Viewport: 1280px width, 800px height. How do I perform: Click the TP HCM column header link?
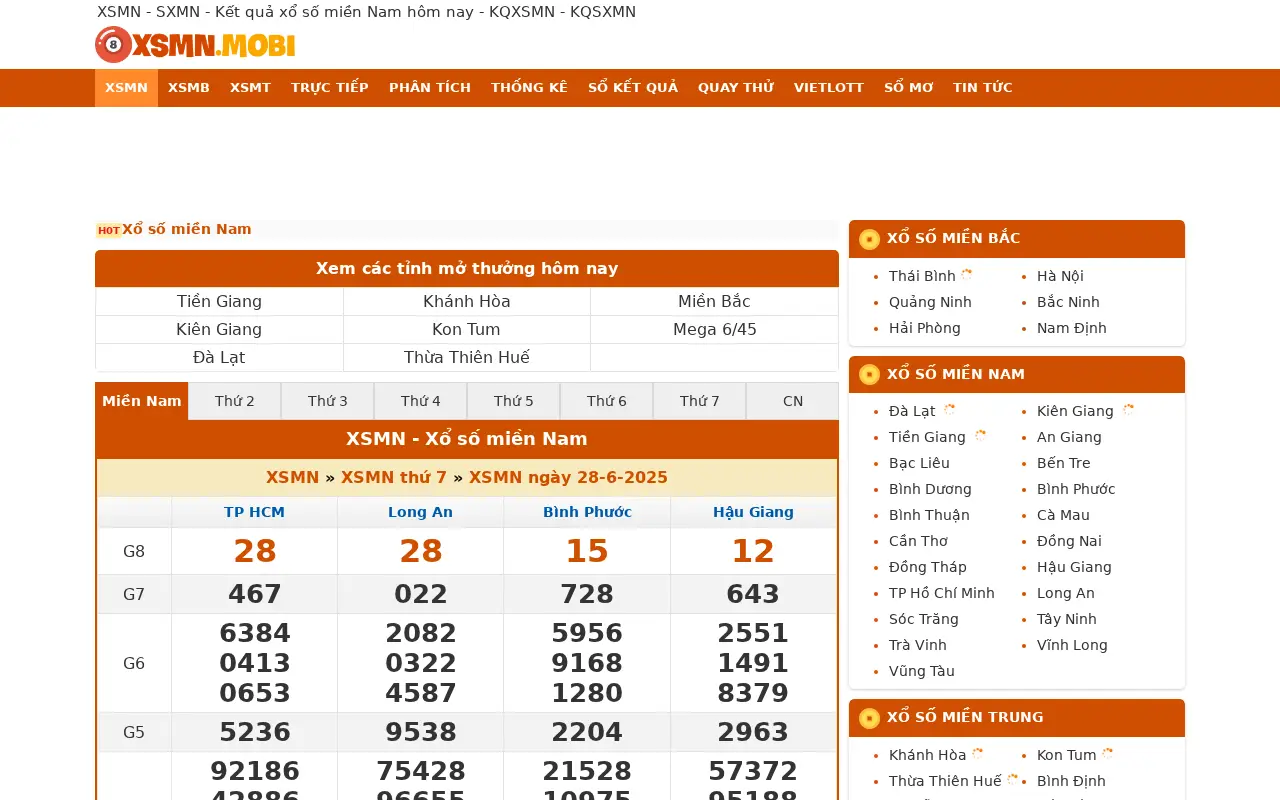pos(254,512)
